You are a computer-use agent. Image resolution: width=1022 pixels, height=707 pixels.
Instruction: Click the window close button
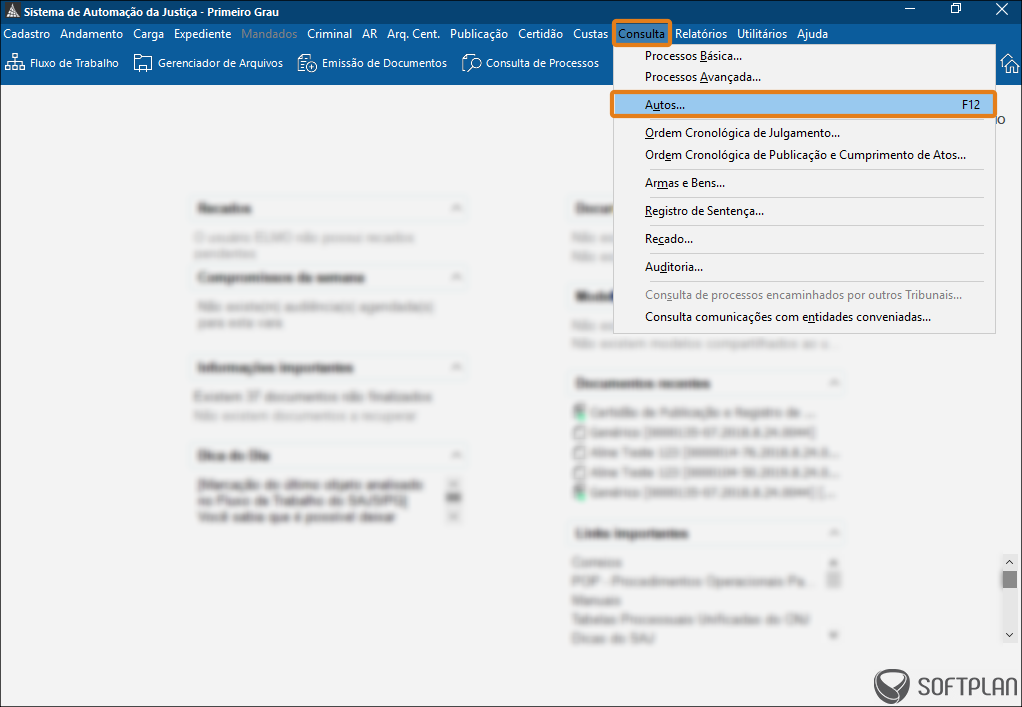(1002, 9)
